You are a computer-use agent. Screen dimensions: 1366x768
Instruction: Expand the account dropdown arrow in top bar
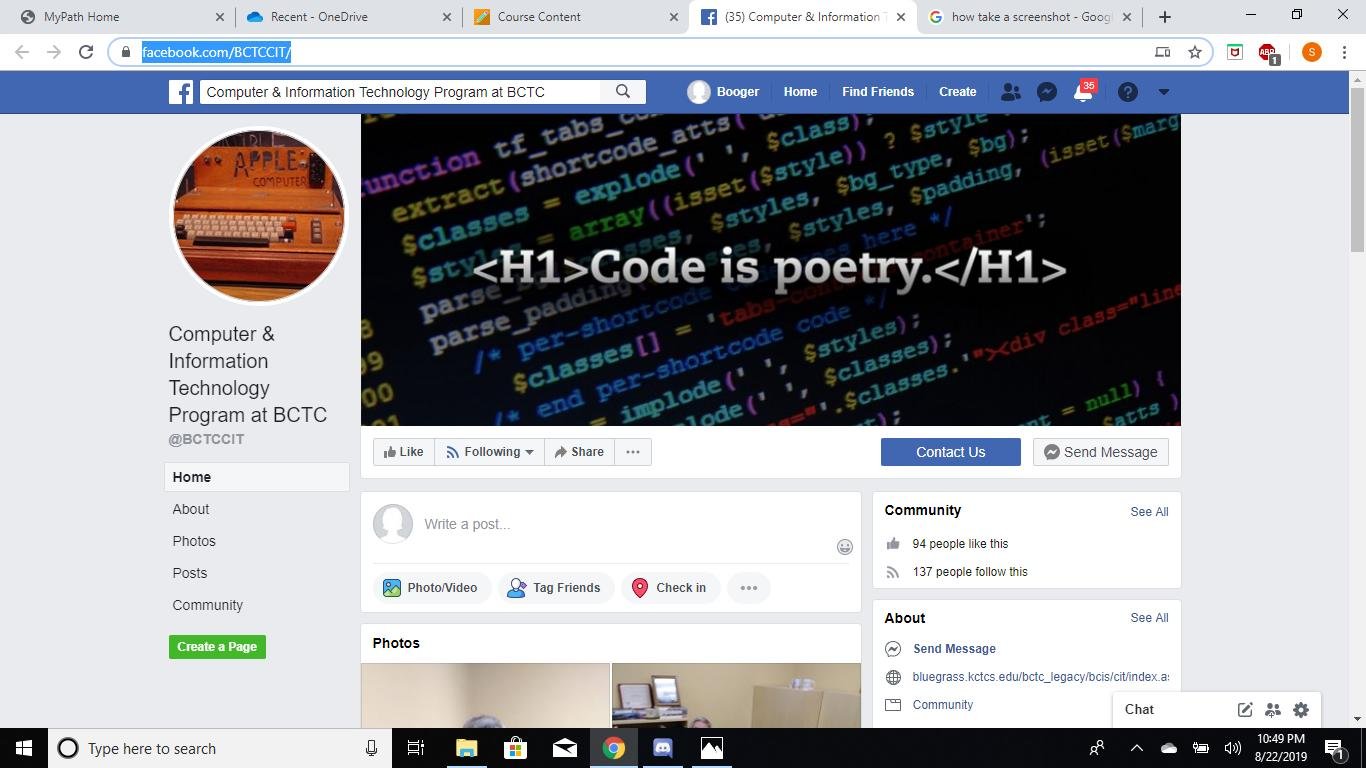point(1163,92)
